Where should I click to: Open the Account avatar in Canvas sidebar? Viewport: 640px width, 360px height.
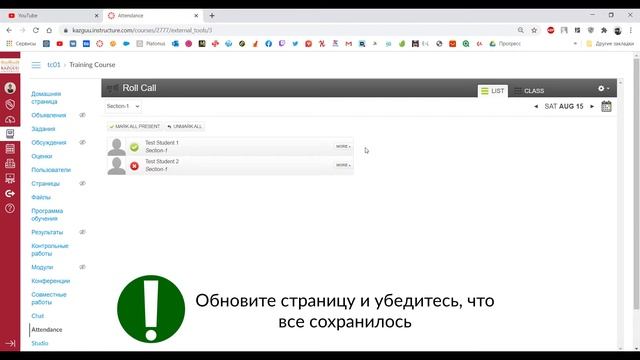coord(10,88)
